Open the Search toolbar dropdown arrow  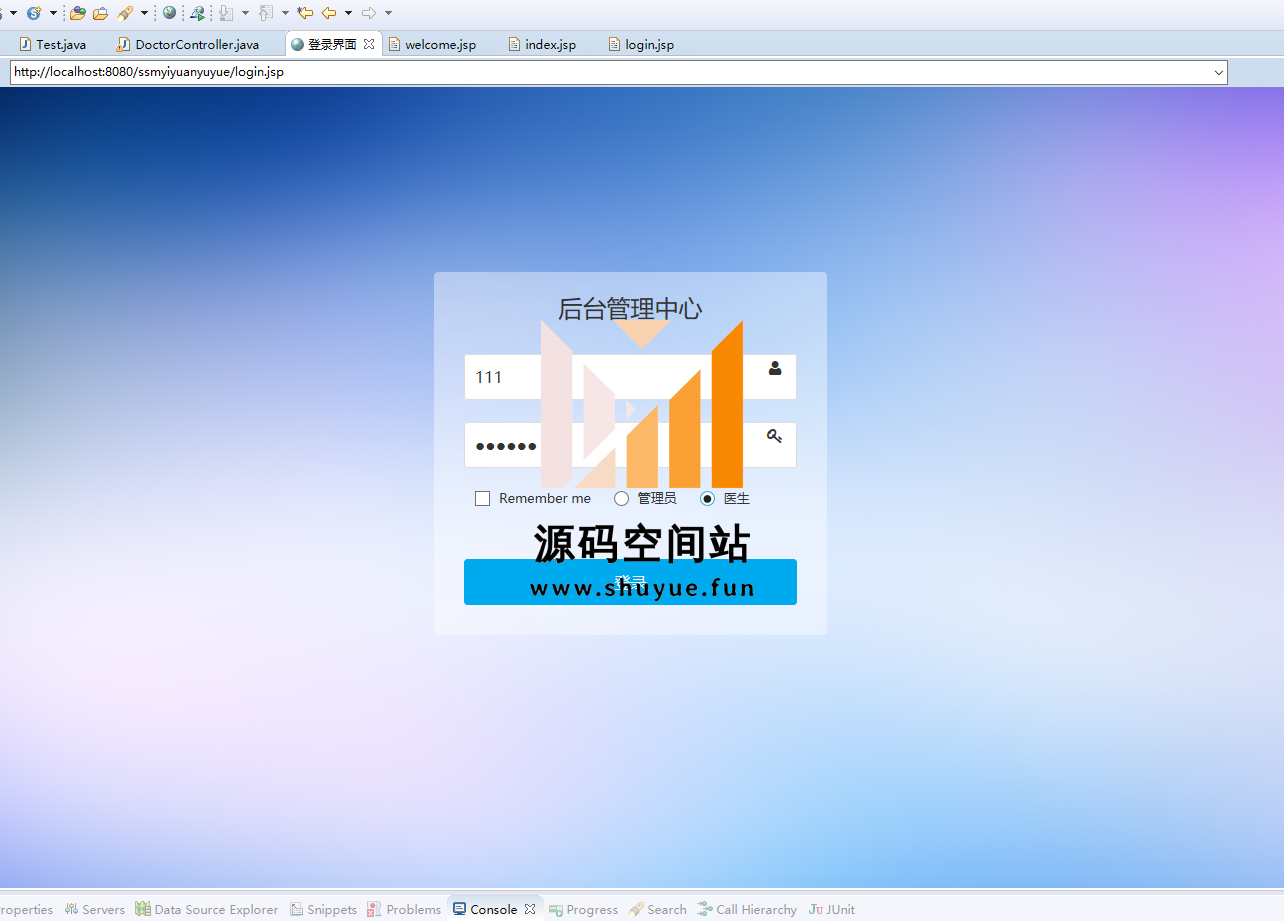(144, 13)
